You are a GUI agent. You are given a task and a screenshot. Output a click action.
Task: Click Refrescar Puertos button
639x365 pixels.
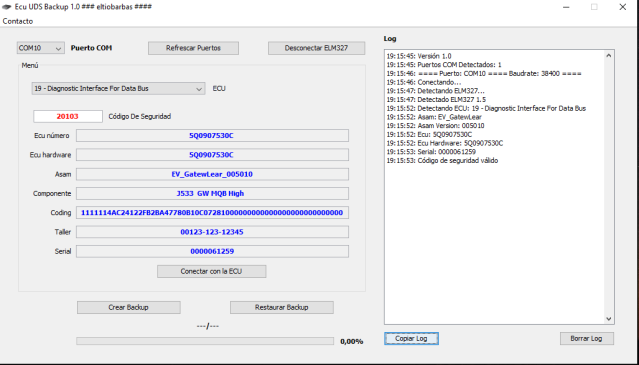[x=193, y=48]
